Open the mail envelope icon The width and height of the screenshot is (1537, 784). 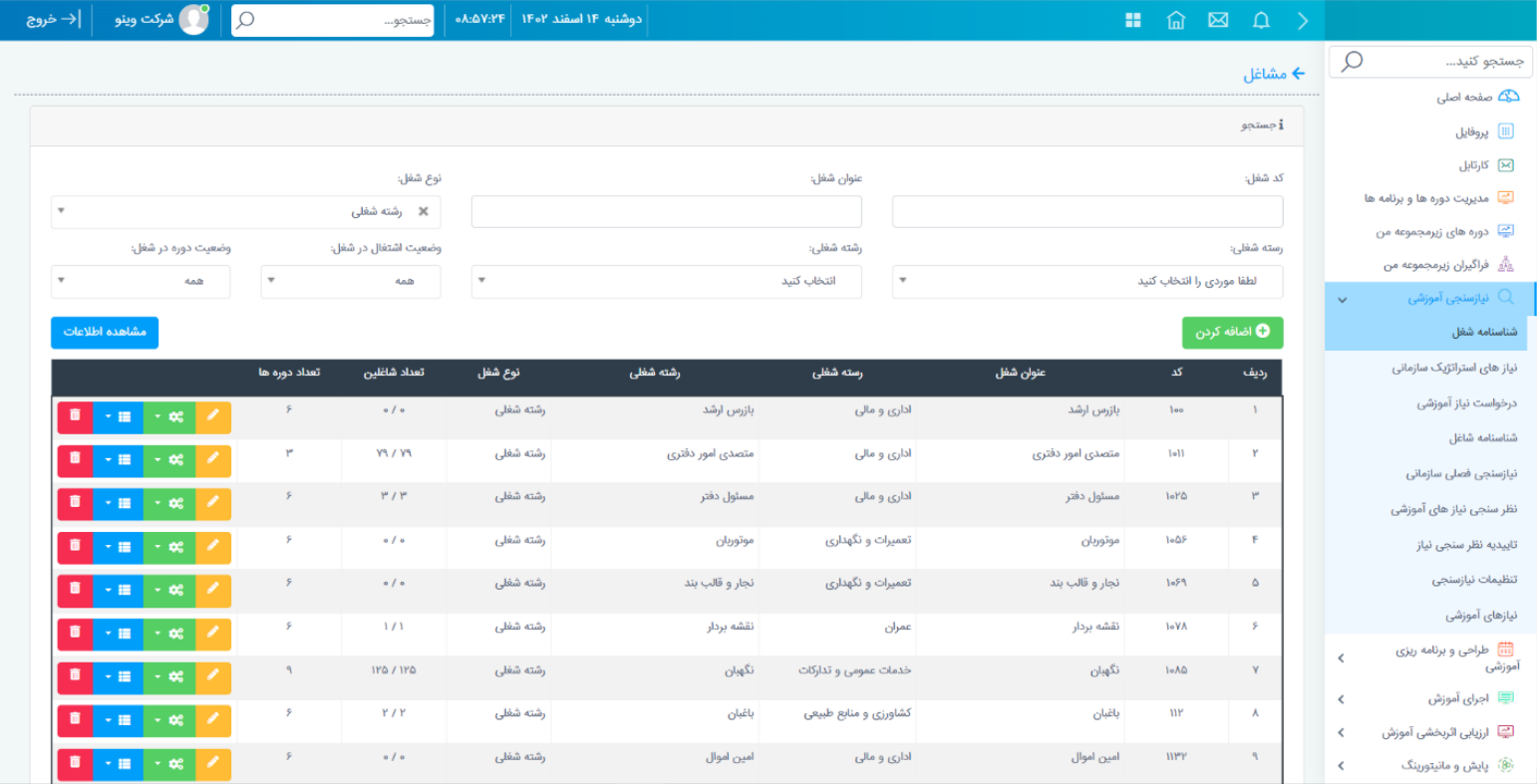pos(1218,20)
